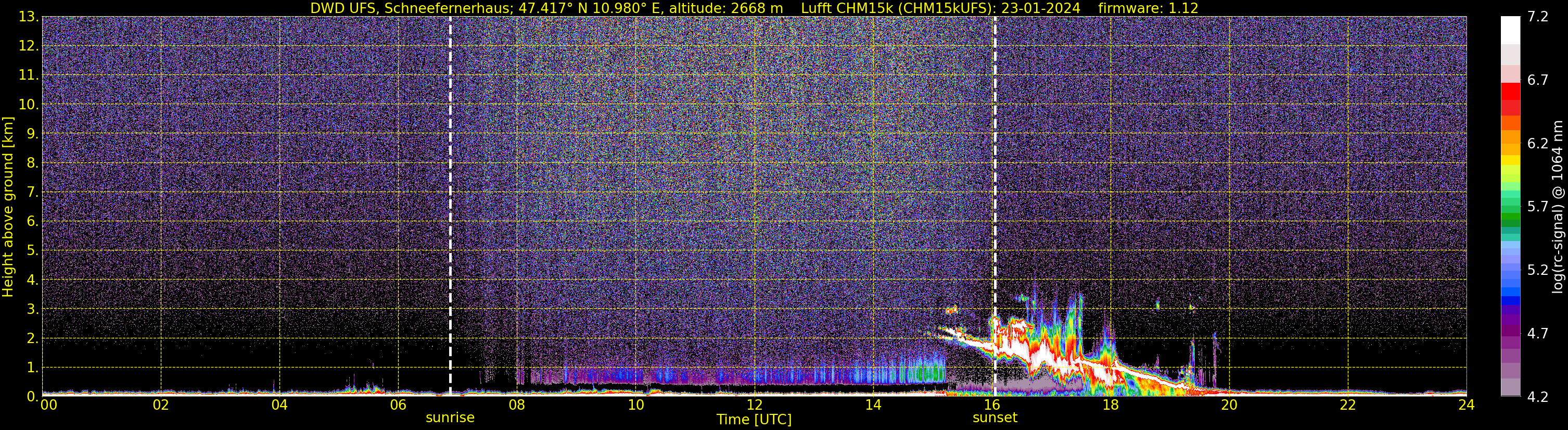Click the white segment atop the colorbar

point(1510,30)
